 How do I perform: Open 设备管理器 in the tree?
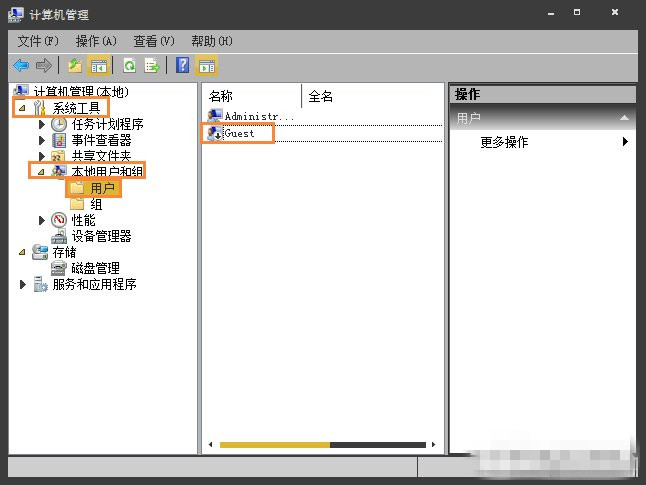click(x=101, y=236)
